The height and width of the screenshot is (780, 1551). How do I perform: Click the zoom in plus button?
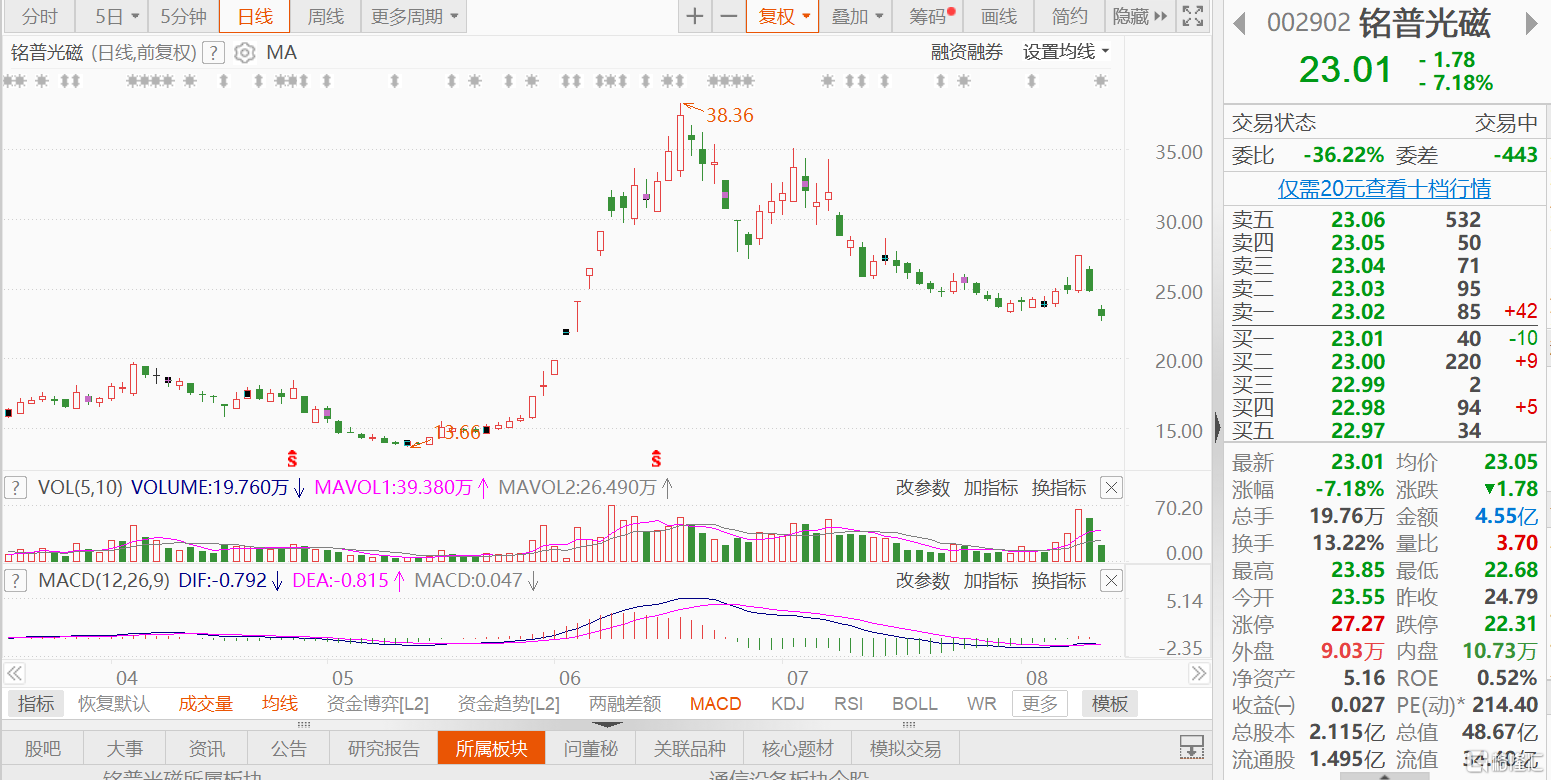[x=695, y=16]
